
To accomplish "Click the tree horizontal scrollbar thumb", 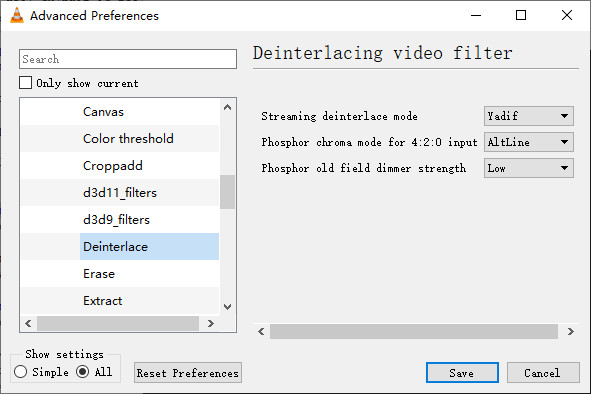I will coord(118,323).
